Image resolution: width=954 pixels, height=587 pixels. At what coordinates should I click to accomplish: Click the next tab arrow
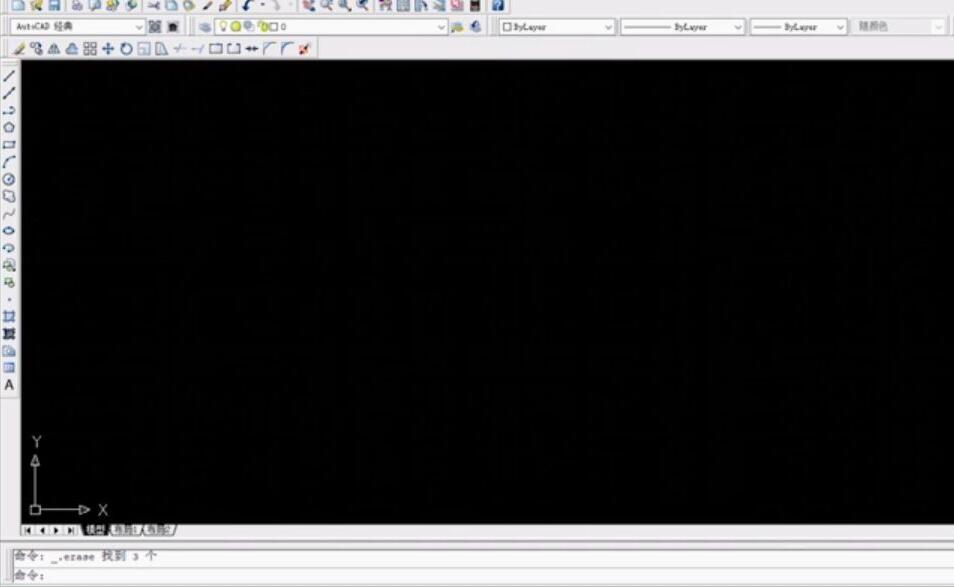56,530
